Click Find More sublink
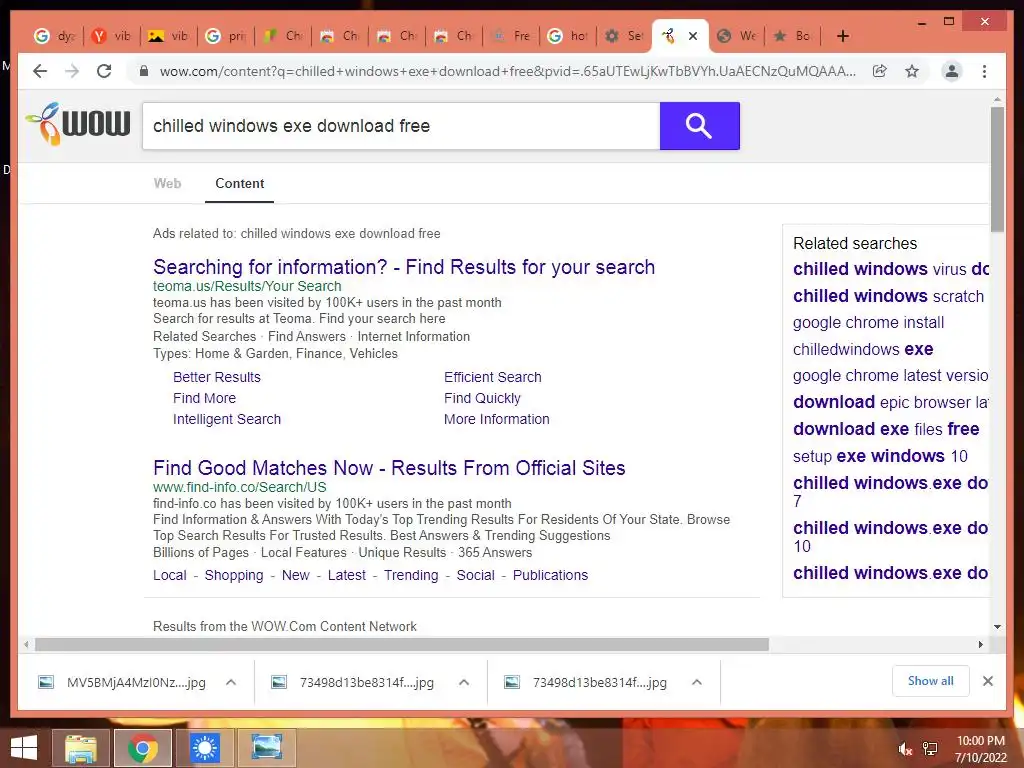This screenshot has width=1024, height=768. [204, 398]
